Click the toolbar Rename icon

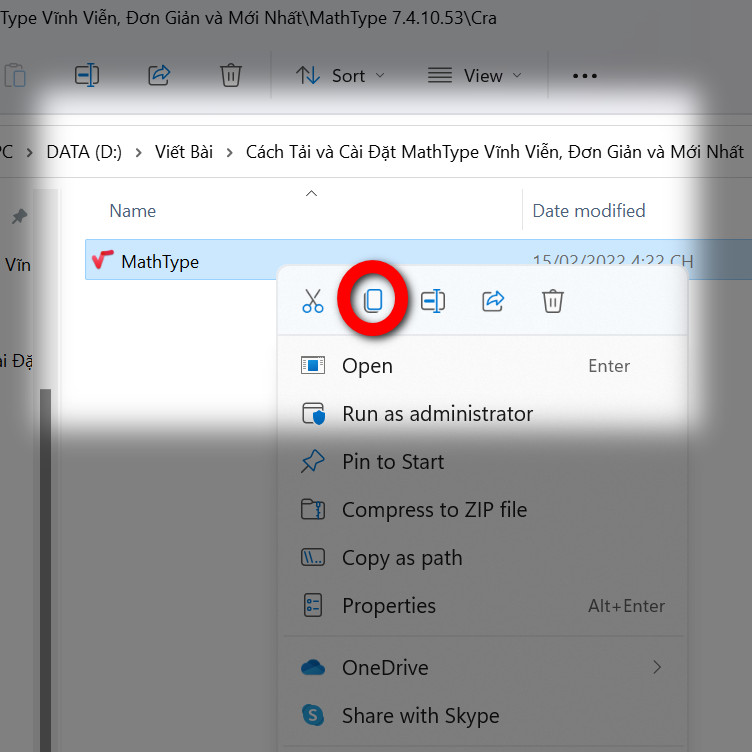click(x=87, y=75)
